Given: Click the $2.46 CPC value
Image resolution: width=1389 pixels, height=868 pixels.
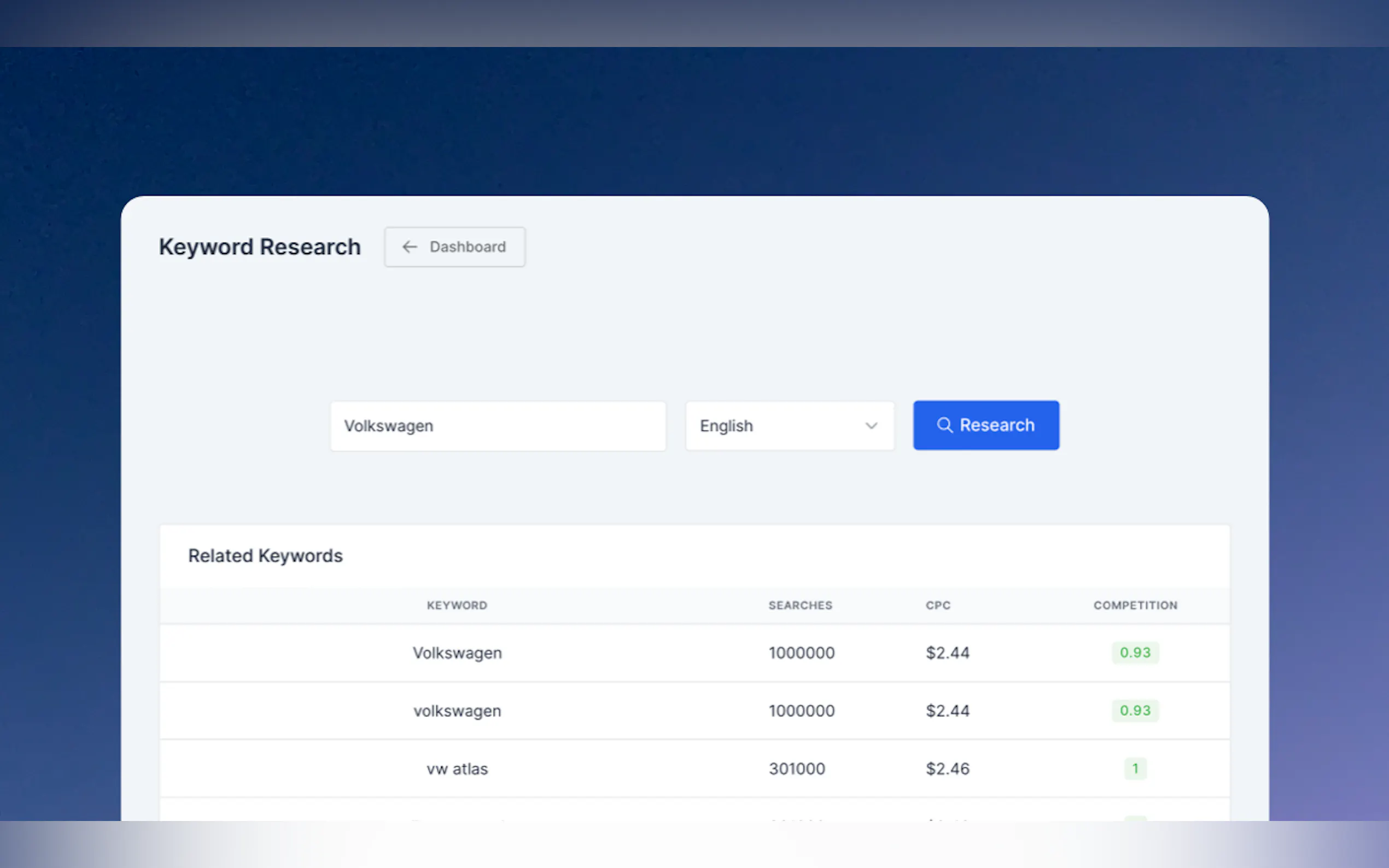Looking at the screenshot, I should 947,769.
